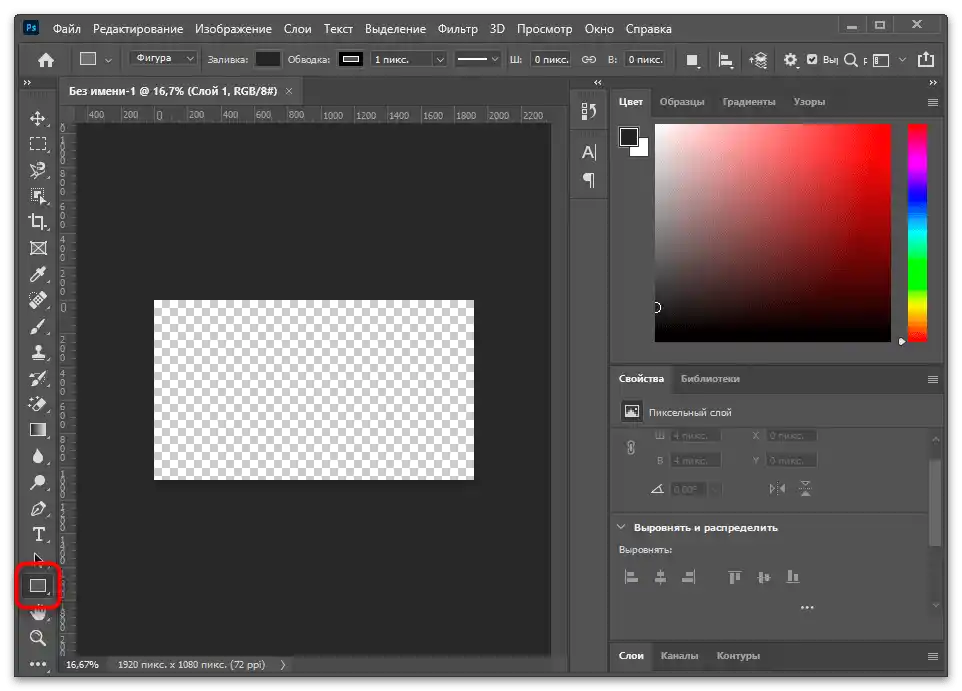Toggle the width-height link in Properties
This screenshot has height=691, width=962.
pos(631,448)
